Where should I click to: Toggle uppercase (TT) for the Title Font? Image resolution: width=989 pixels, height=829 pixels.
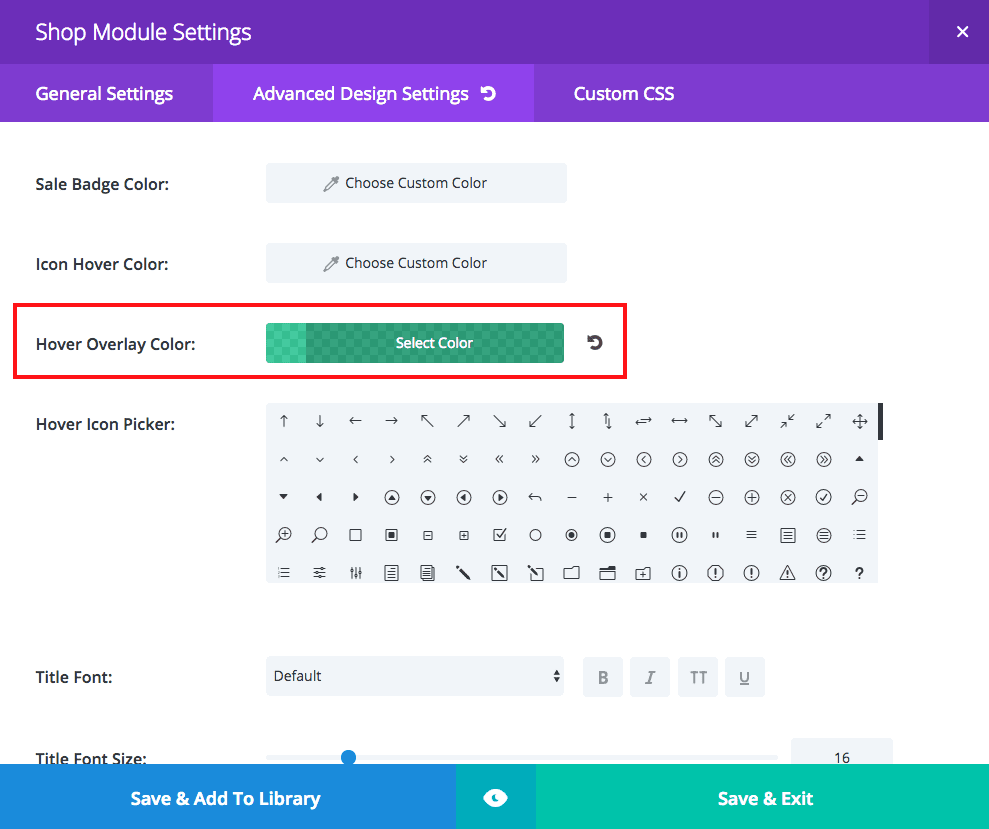(x=698, y=677)
